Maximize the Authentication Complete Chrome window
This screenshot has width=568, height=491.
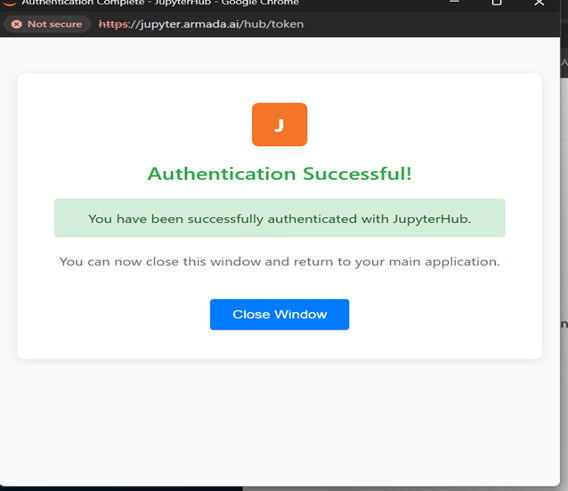(497, 2)
